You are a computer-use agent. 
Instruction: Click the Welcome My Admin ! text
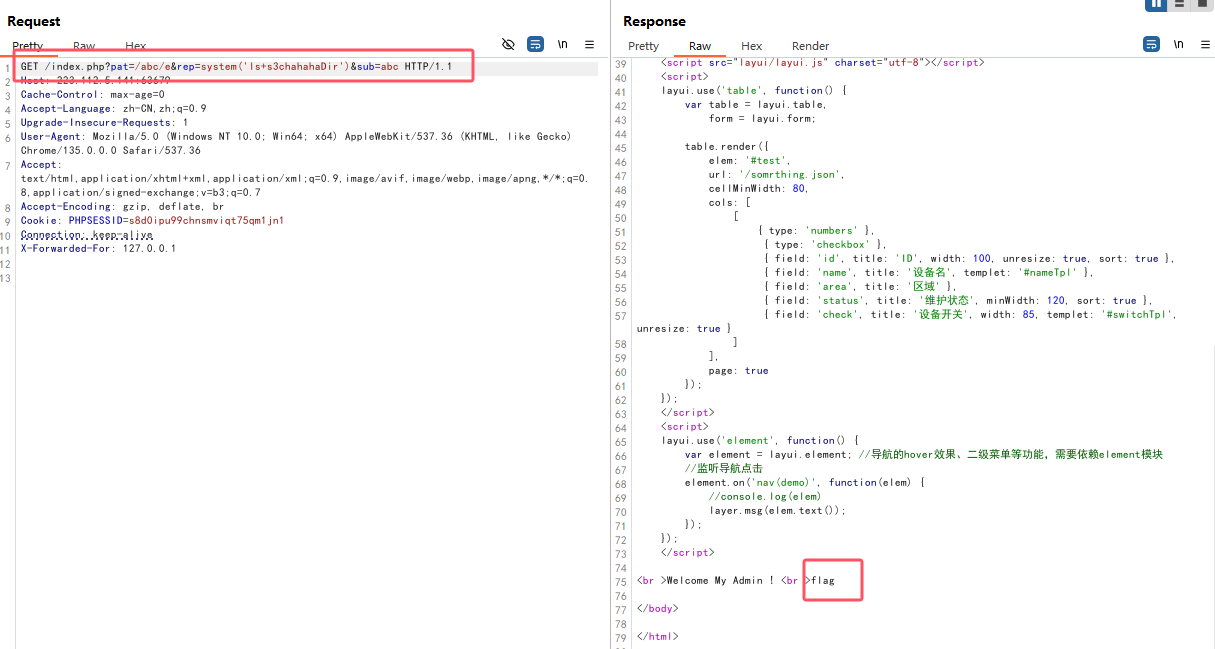(720, 581)
